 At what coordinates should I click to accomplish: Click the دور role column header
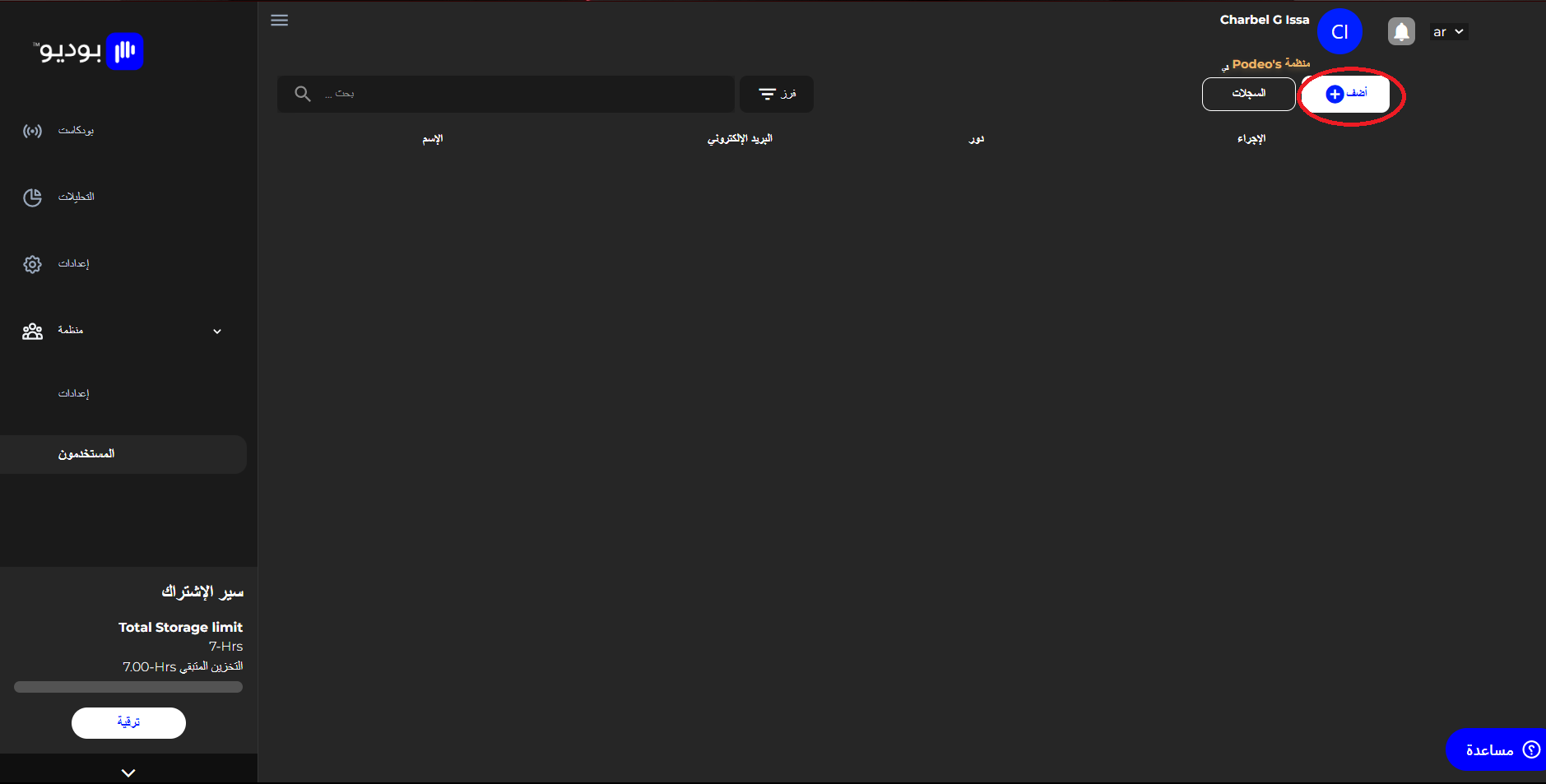click(x=977, y=139)
